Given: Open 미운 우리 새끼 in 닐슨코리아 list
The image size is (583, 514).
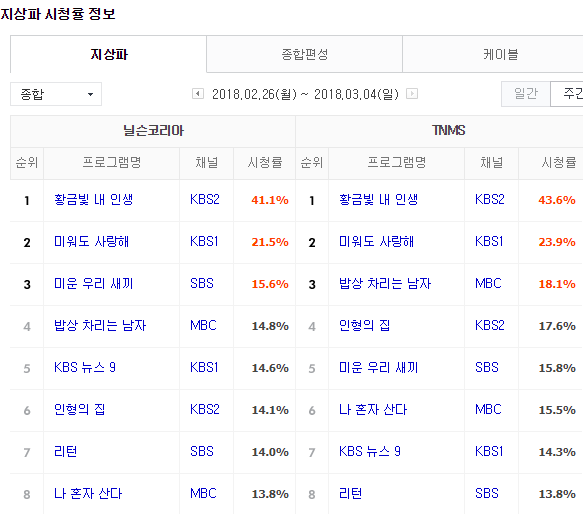Looking at the screenshot, I should click(x=93, y=284).
